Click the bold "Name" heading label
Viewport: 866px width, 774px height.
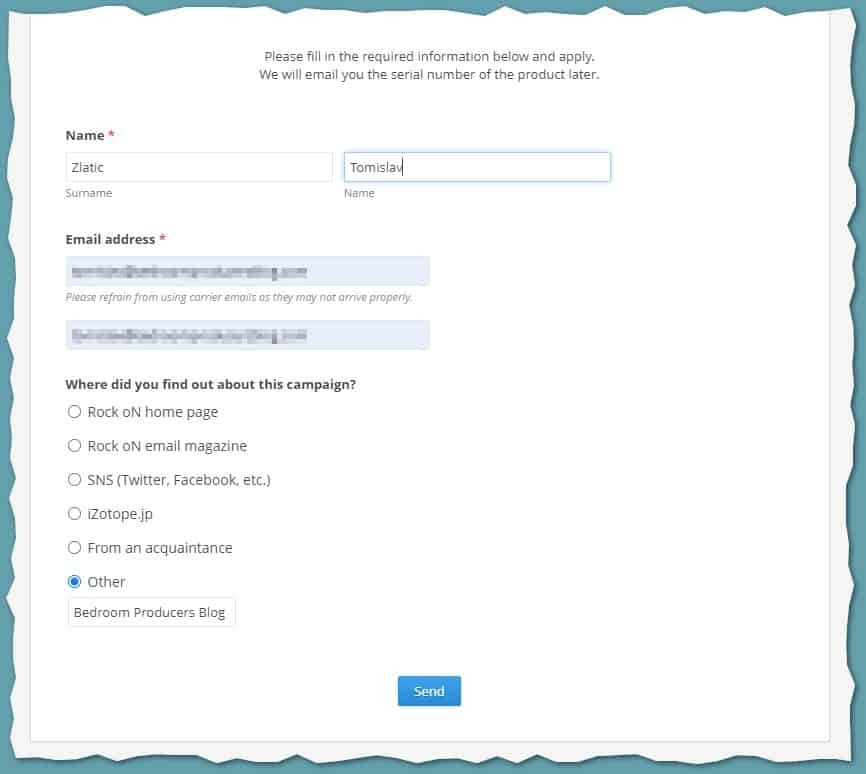tap(85, 135)
